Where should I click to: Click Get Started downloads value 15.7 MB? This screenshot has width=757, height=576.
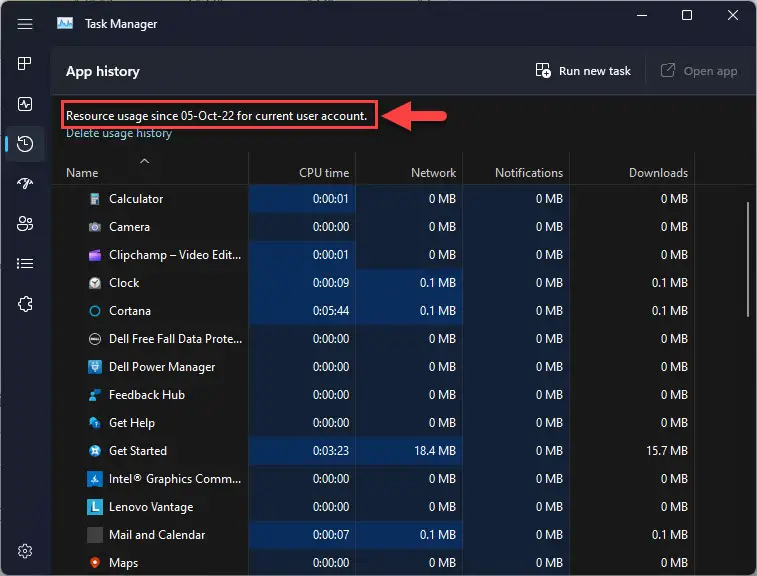[x=667, y=451]
